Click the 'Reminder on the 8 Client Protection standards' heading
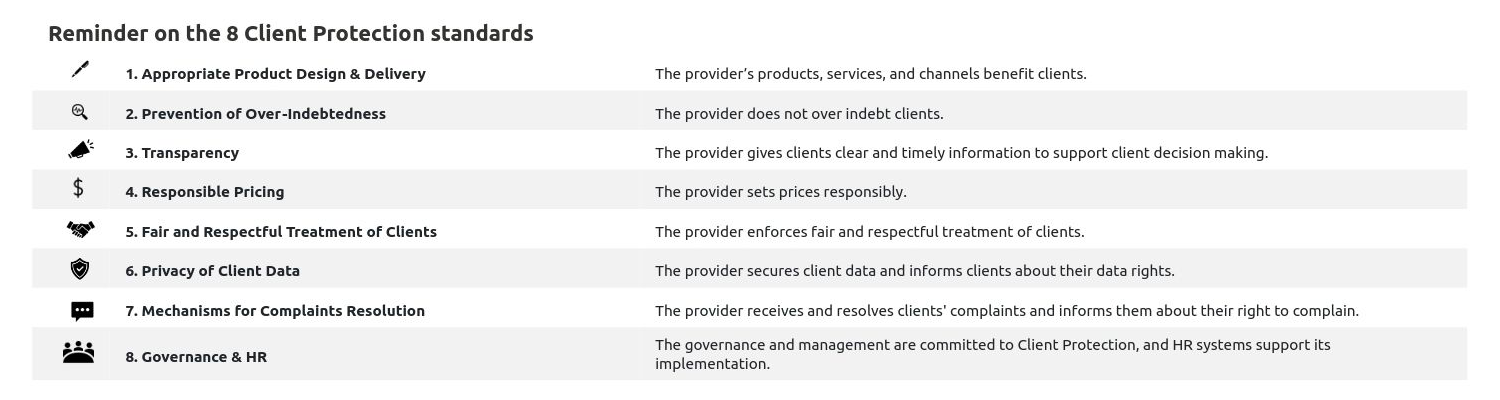The image size is (1500, 400). click(x=291, y=34)
